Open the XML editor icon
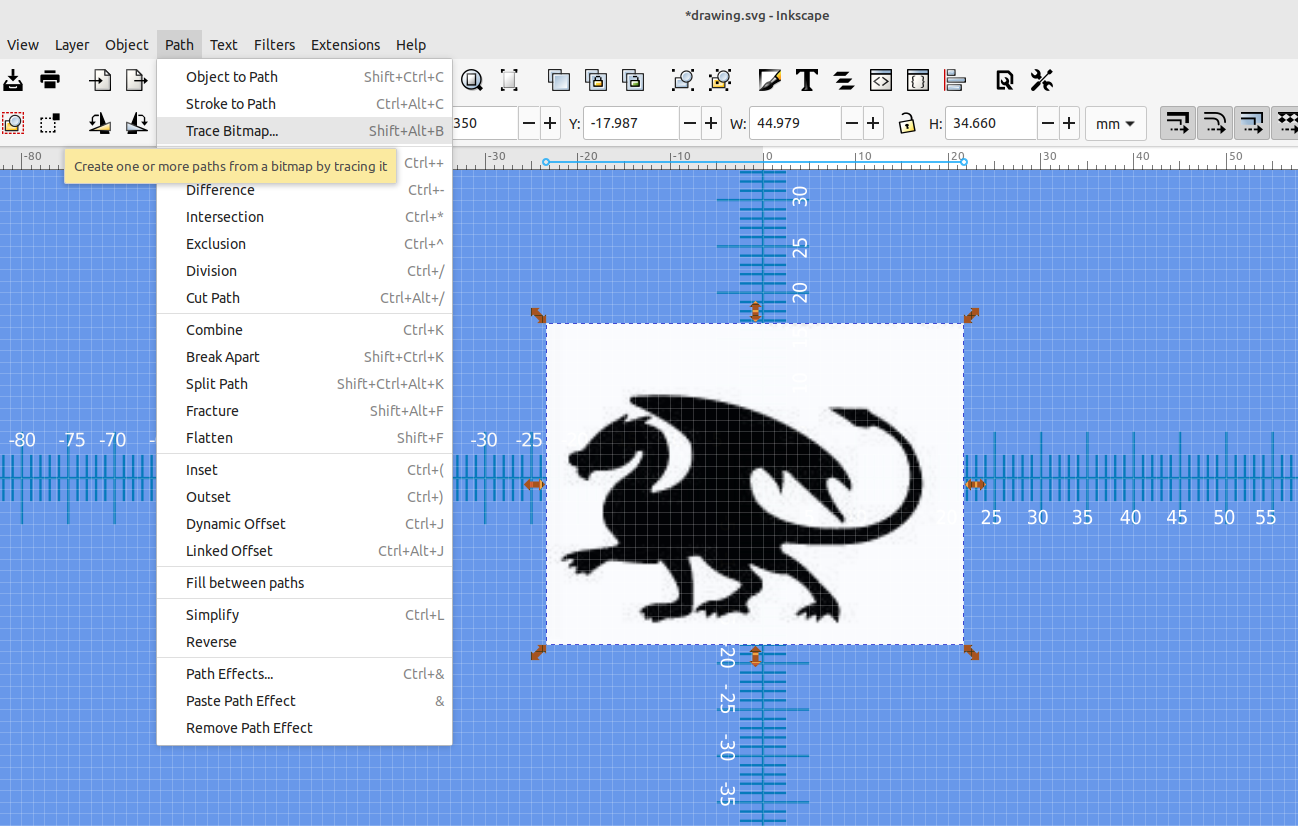 [881, 80]
